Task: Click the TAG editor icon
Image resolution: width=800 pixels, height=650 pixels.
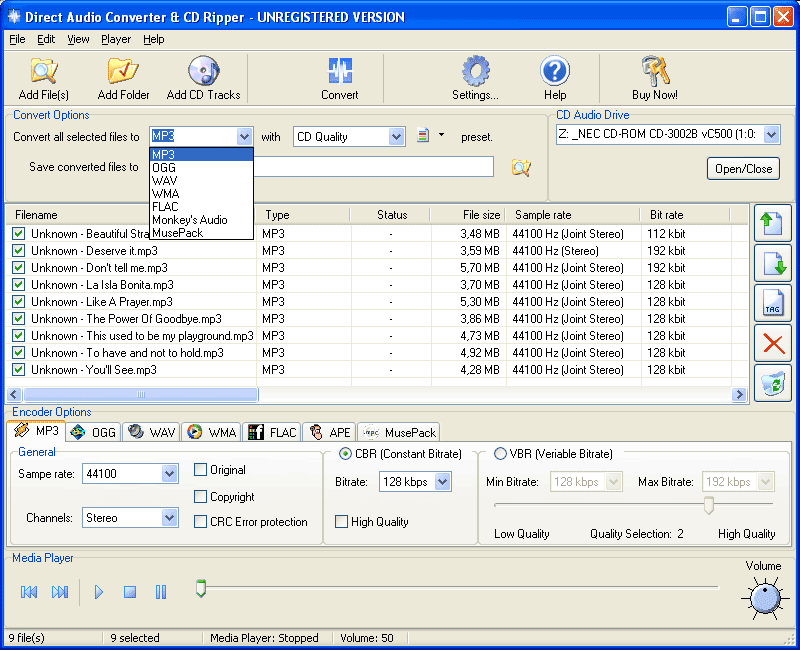Action: (x=772, y=304)
